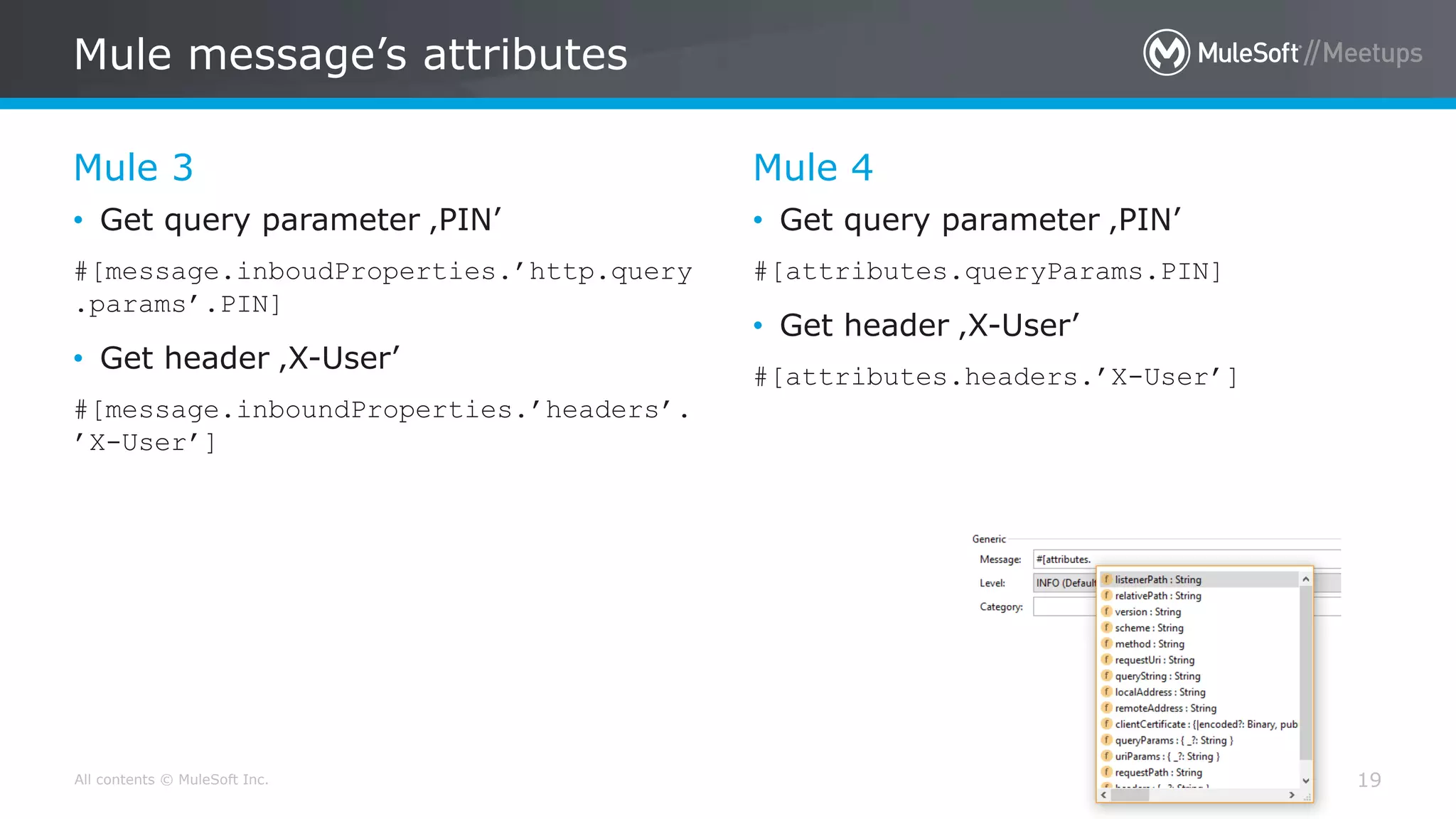Viewport: 1456px width, 819px height.
Task: Click the field icon beside queryParams
Action: [1107, 739]
